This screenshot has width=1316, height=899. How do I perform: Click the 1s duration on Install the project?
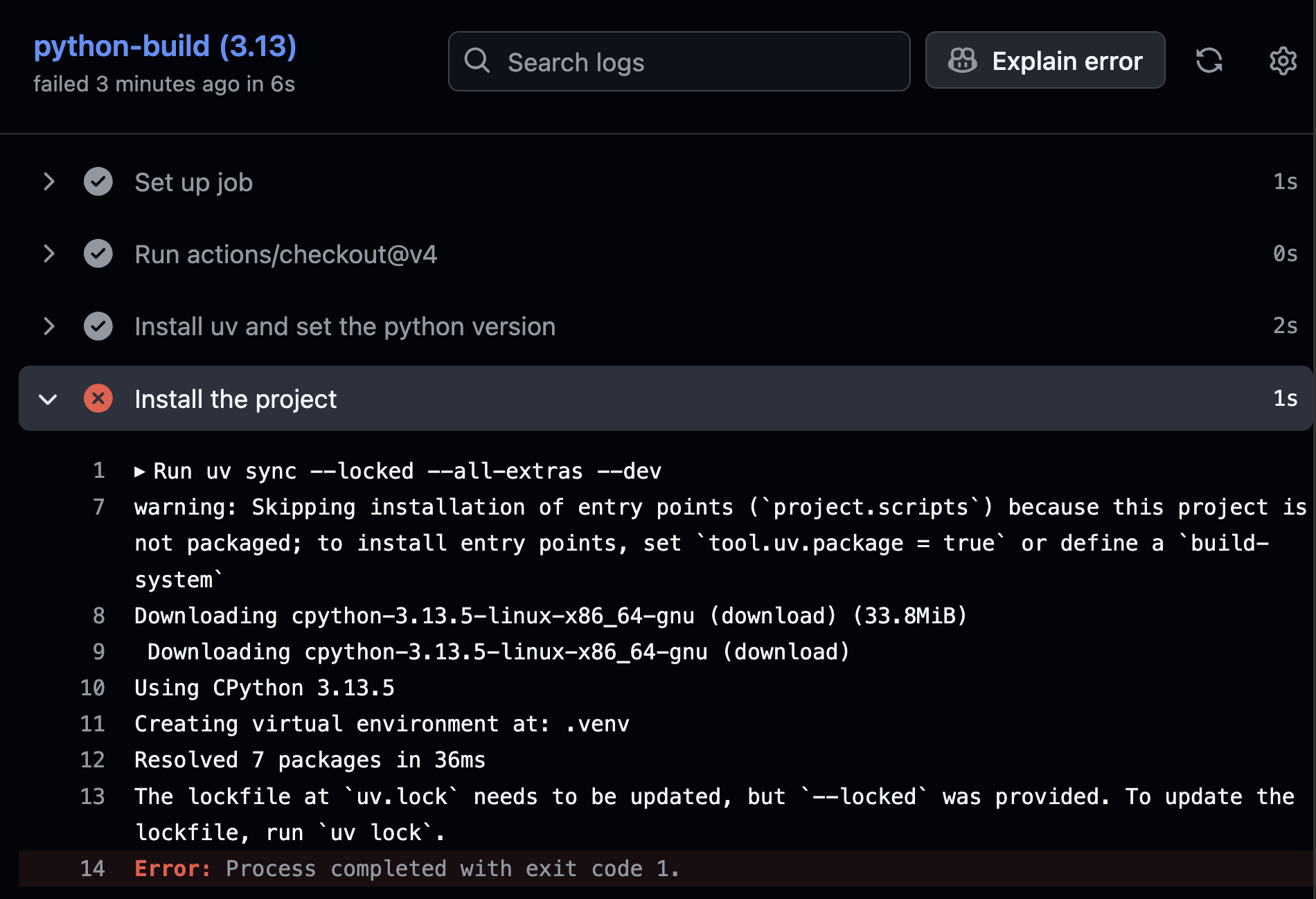coord(1286,398)
